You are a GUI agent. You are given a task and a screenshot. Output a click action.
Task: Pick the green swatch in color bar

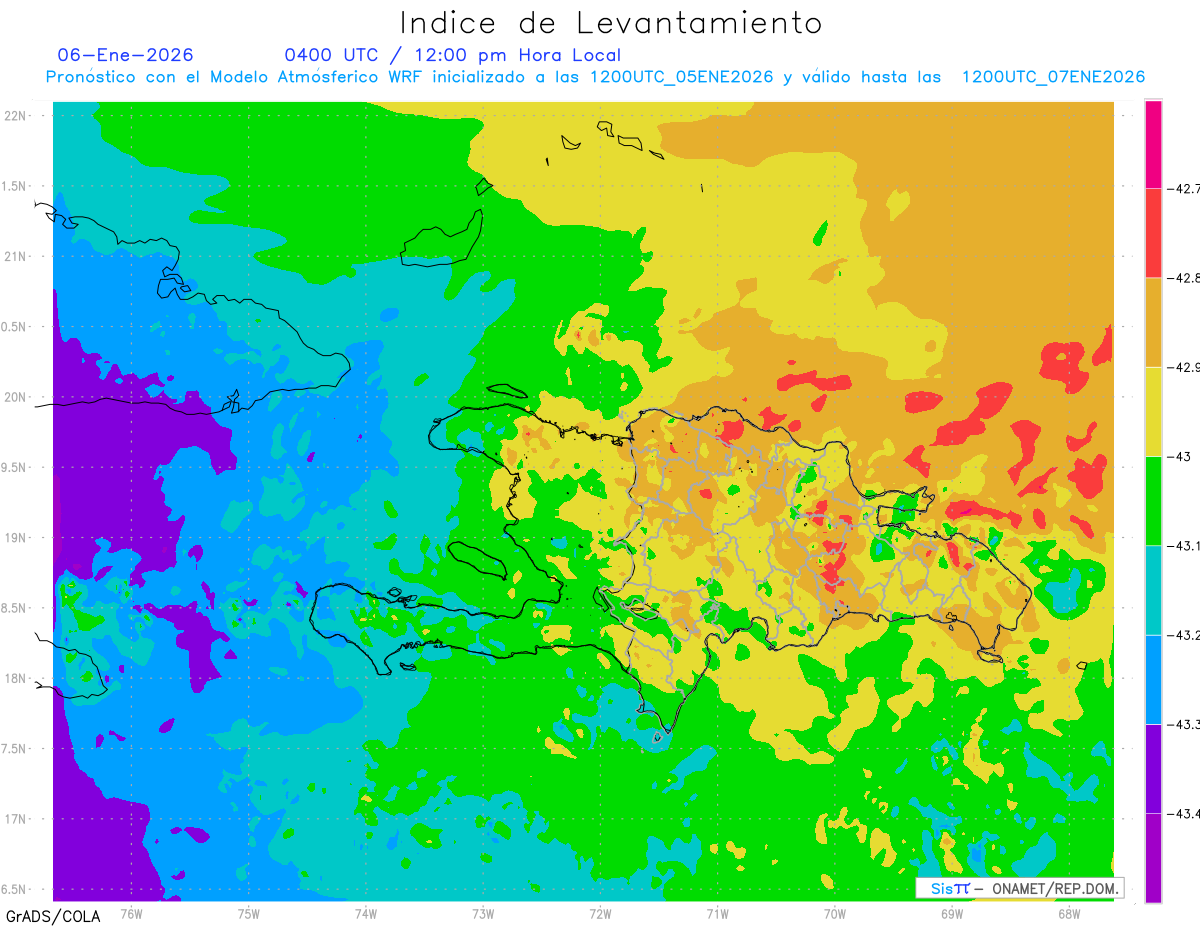[1153, 500]
